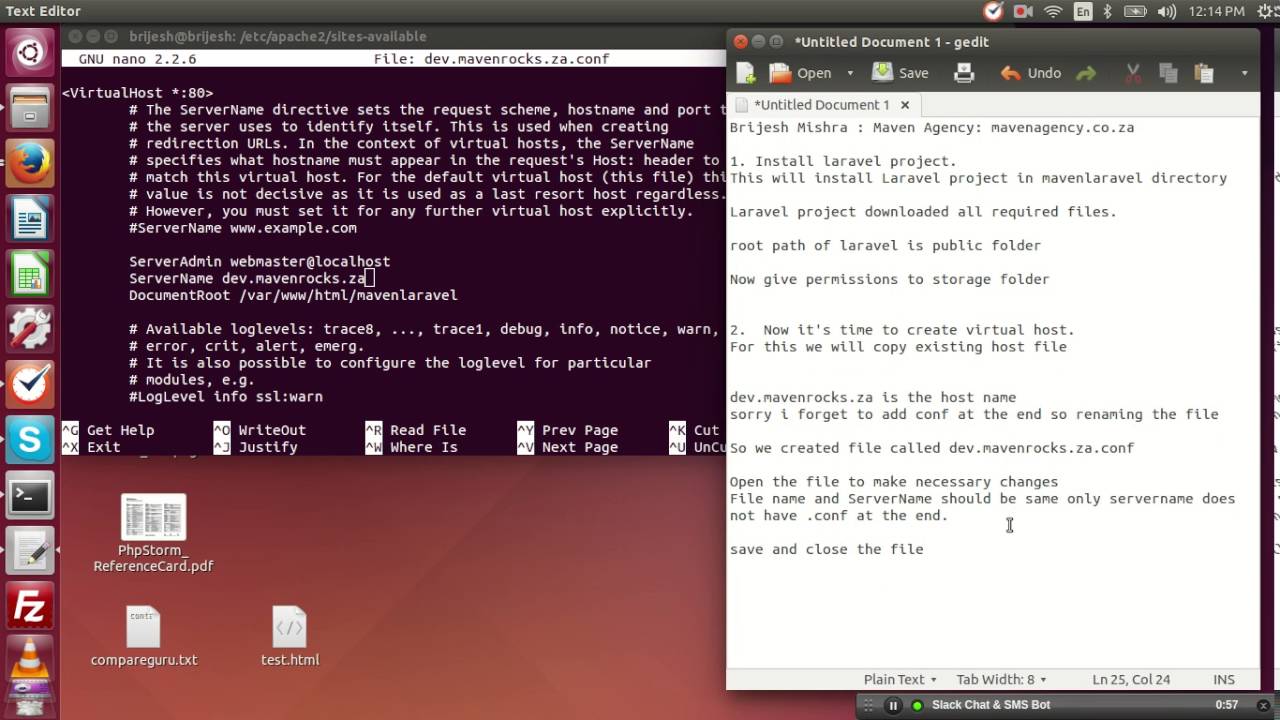Image resolution: width=1280 pixels, height=720 pixels.
Task: Open the Ubuntu Dash launcher
Action: coord(30,53)
